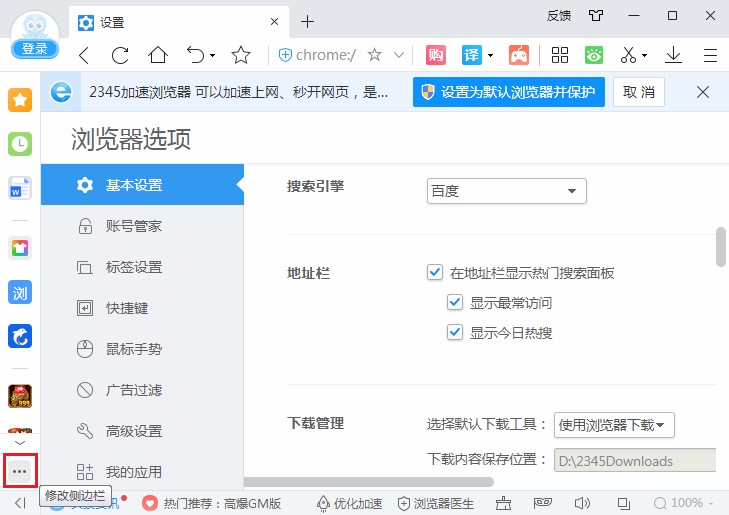Click the favorites star toolbar icon
Screen dimensions: 729x515
pos(241,55)
